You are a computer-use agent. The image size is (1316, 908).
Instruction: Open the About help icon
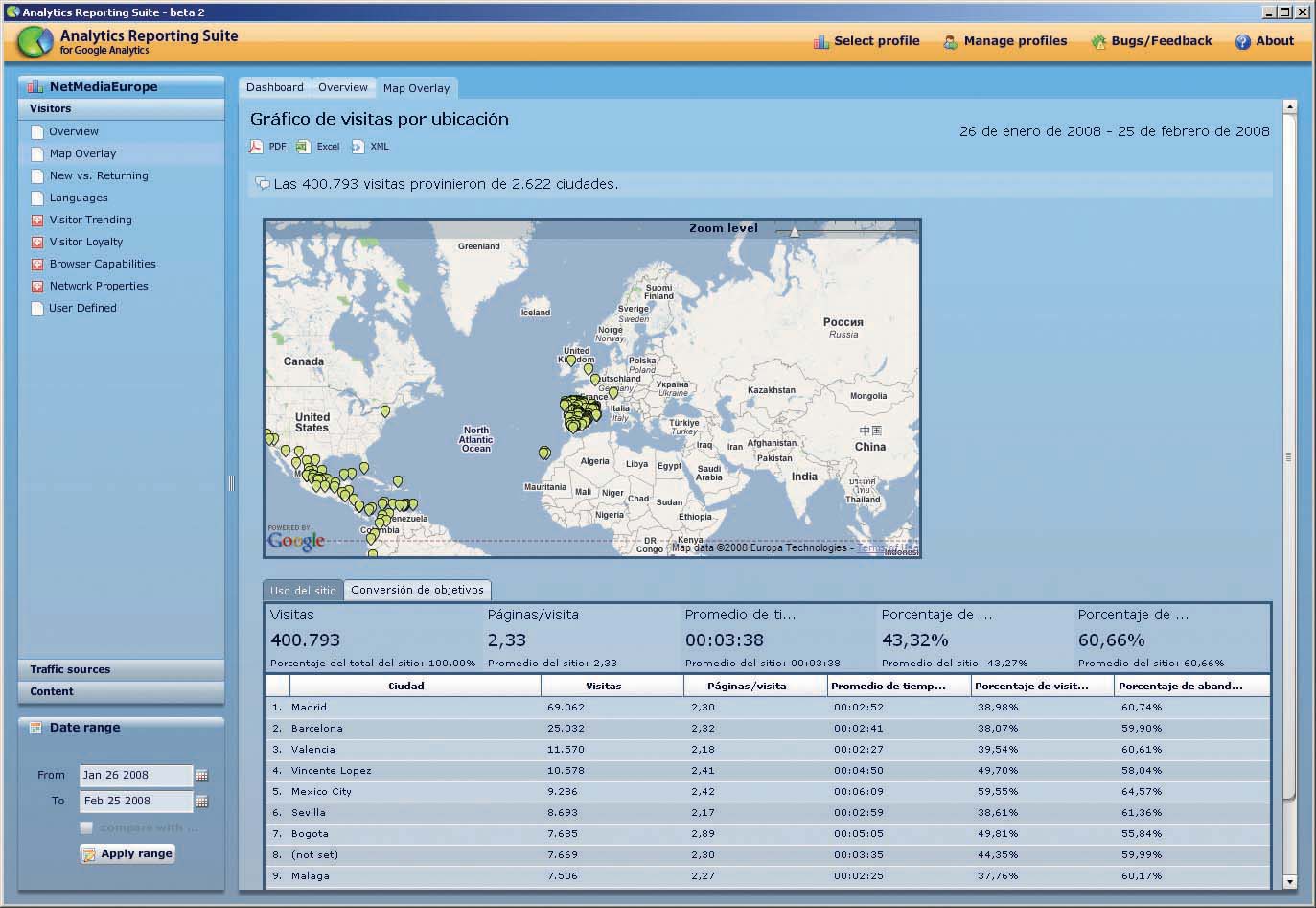point(1242,41)
